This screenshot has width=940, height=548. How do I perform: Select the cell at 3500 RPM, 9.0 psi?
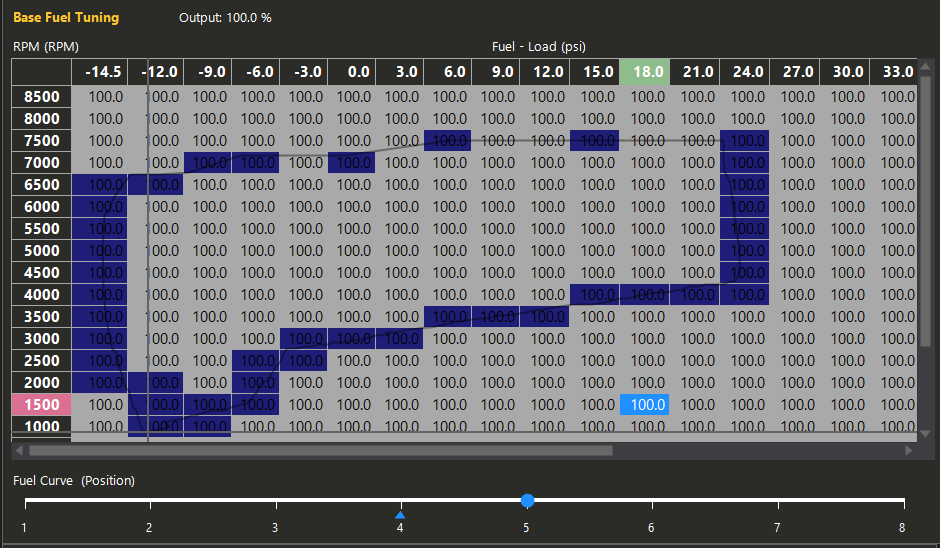(495, 317)
